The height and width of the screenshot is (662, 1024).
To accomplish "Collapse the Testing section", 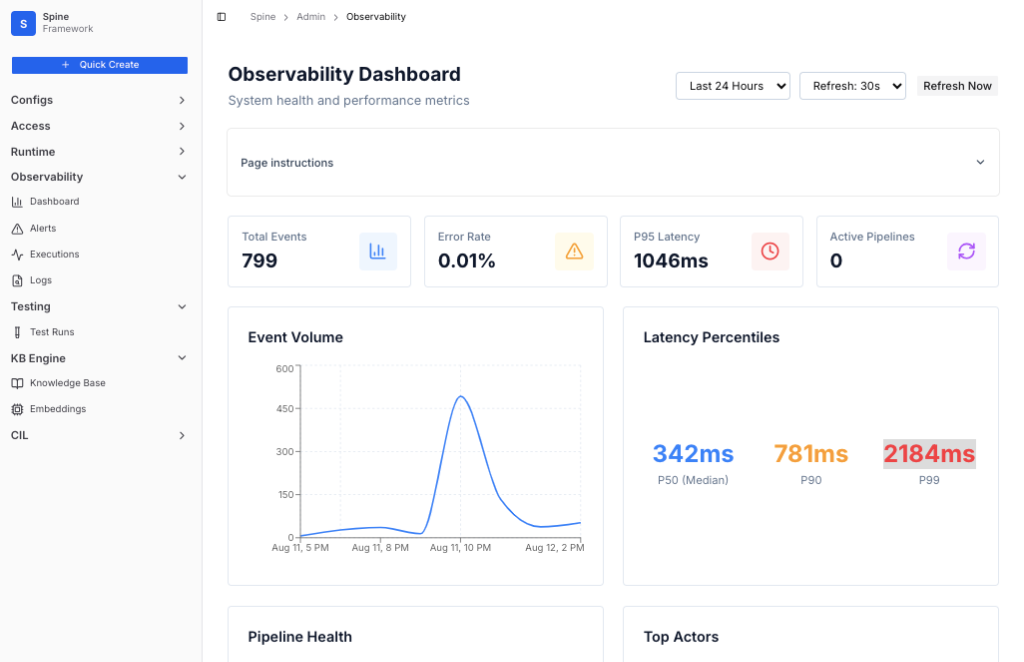I will [99, 306].
